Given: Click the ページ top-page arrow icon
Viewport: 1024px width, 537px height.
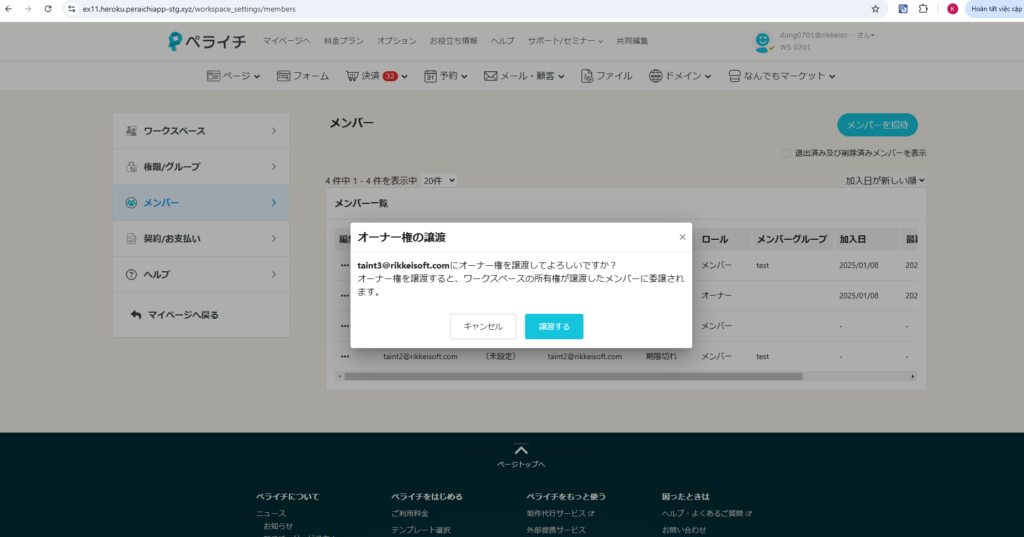Looking at the screenshot, I should point(520,451).
